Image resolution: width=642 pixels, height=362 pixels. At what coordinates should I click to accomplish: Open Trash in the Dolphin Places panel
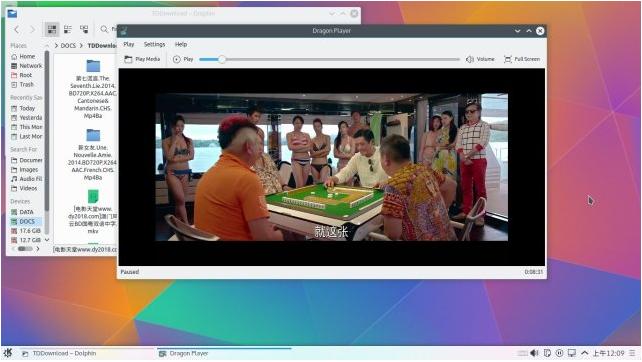23,85
